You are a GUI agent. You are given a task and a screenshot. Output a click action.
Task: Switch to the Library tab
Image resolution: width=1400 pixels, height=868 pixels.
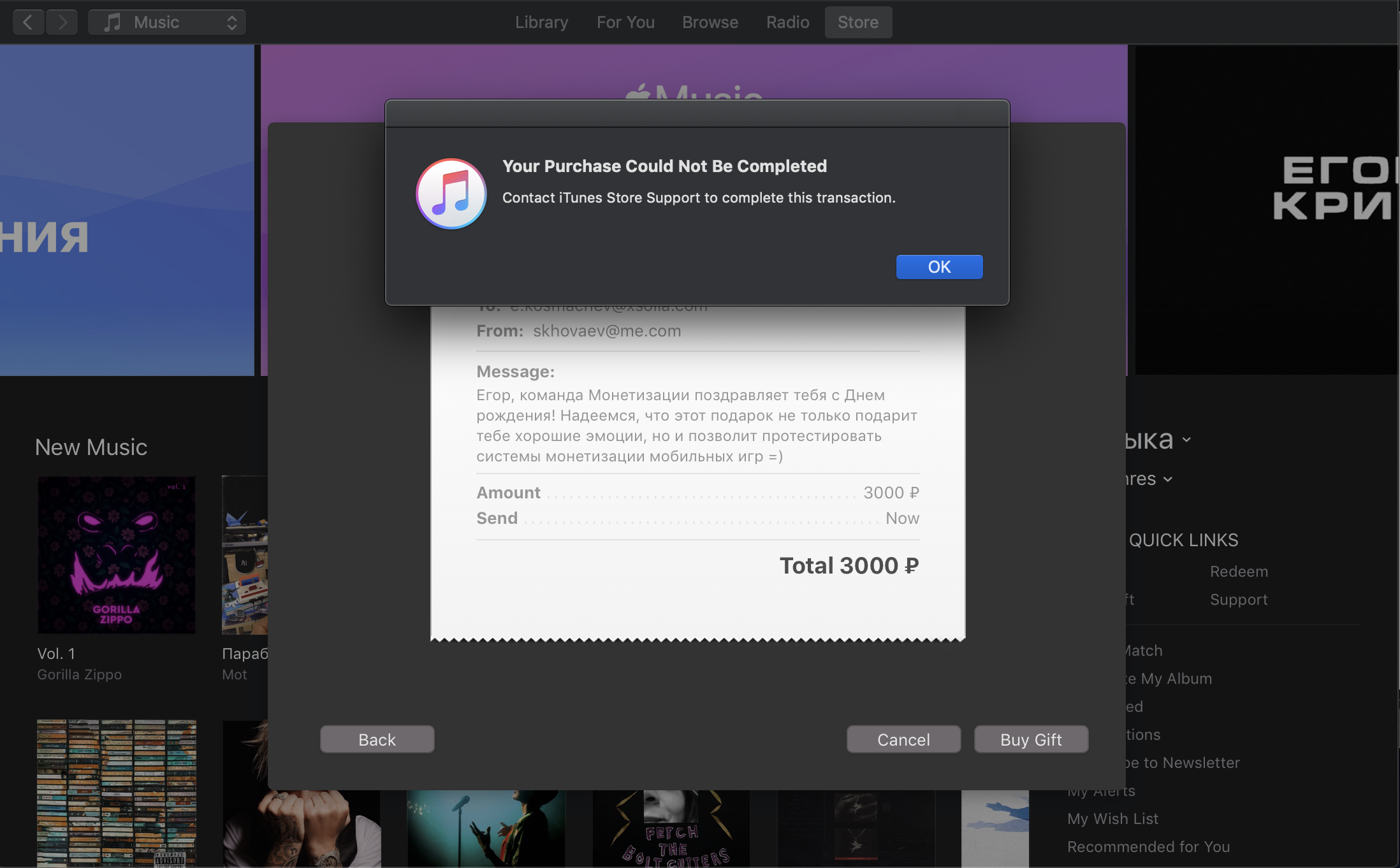pyautogui.click(x=541, y=22)
